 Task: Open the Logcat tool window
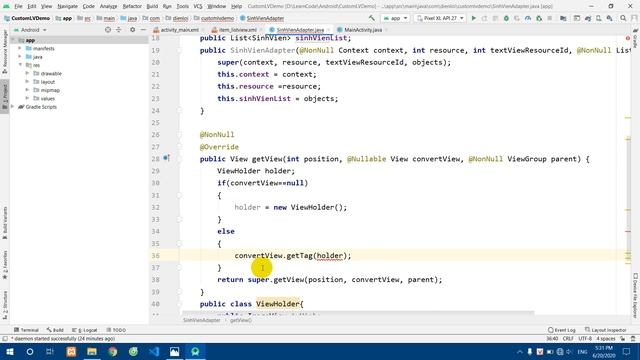coord(85,330)
